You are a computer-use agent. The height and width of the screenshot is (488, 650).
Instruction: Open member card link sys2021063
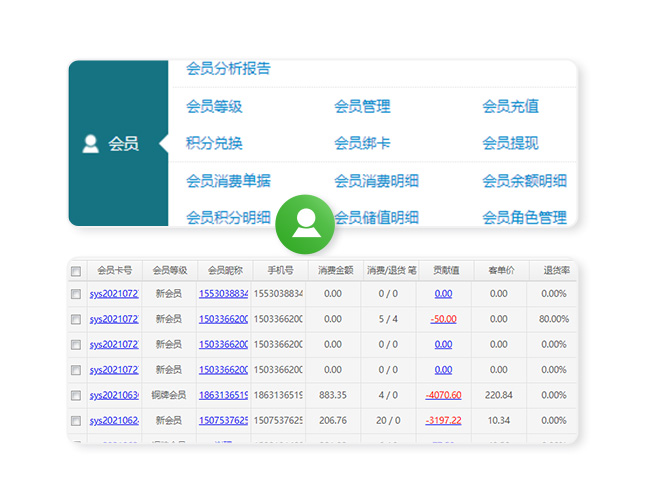pos(113,395)
